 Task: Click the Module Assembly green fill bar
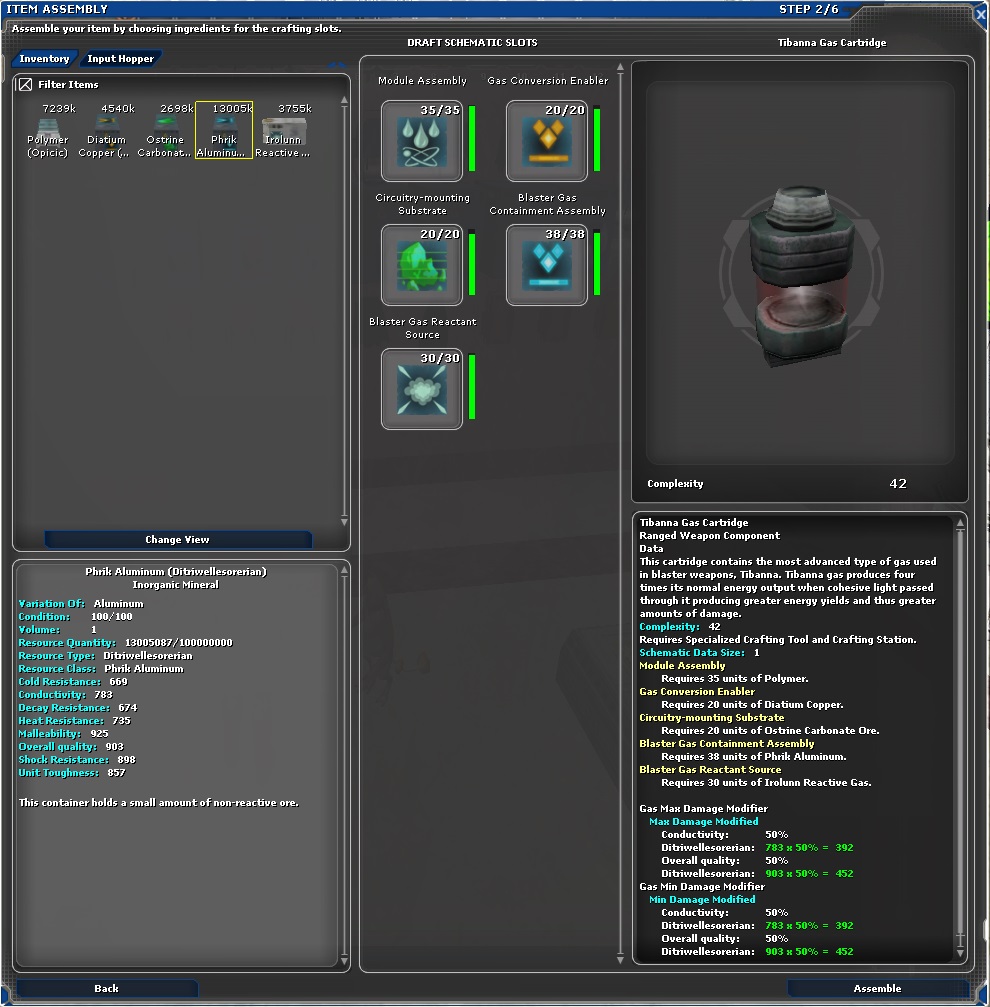pos(472,139)
